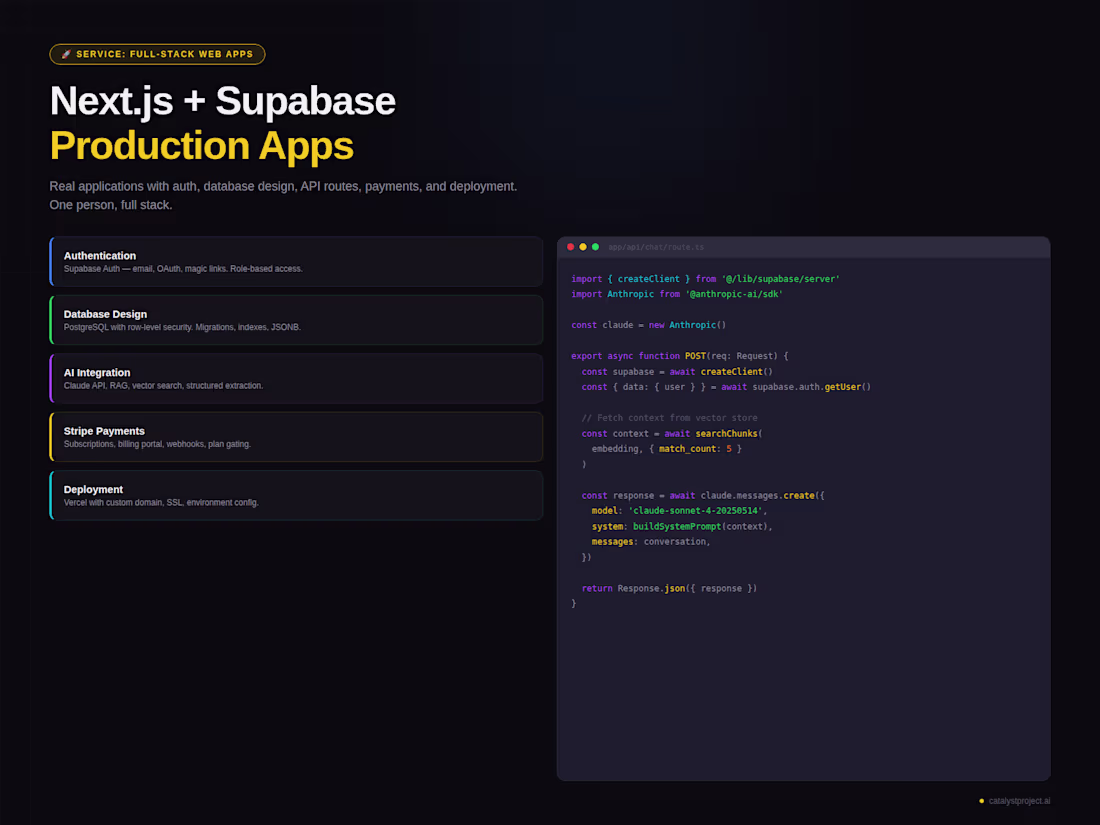Click the '@/lib/supabase/server' import string
Viewport: 1100px width, 825px height.
[x=781, y=279]
